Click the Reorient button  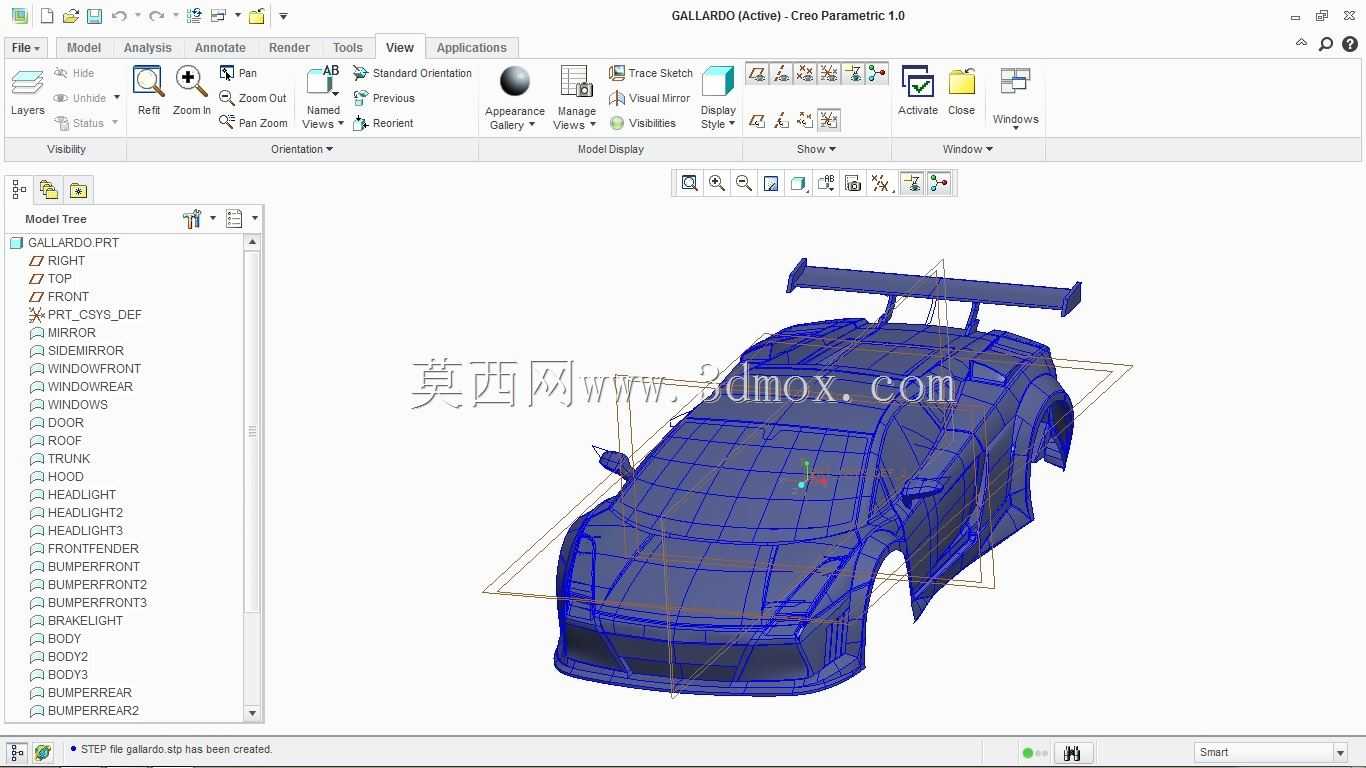pyautogui.click(x=384, y=123)
